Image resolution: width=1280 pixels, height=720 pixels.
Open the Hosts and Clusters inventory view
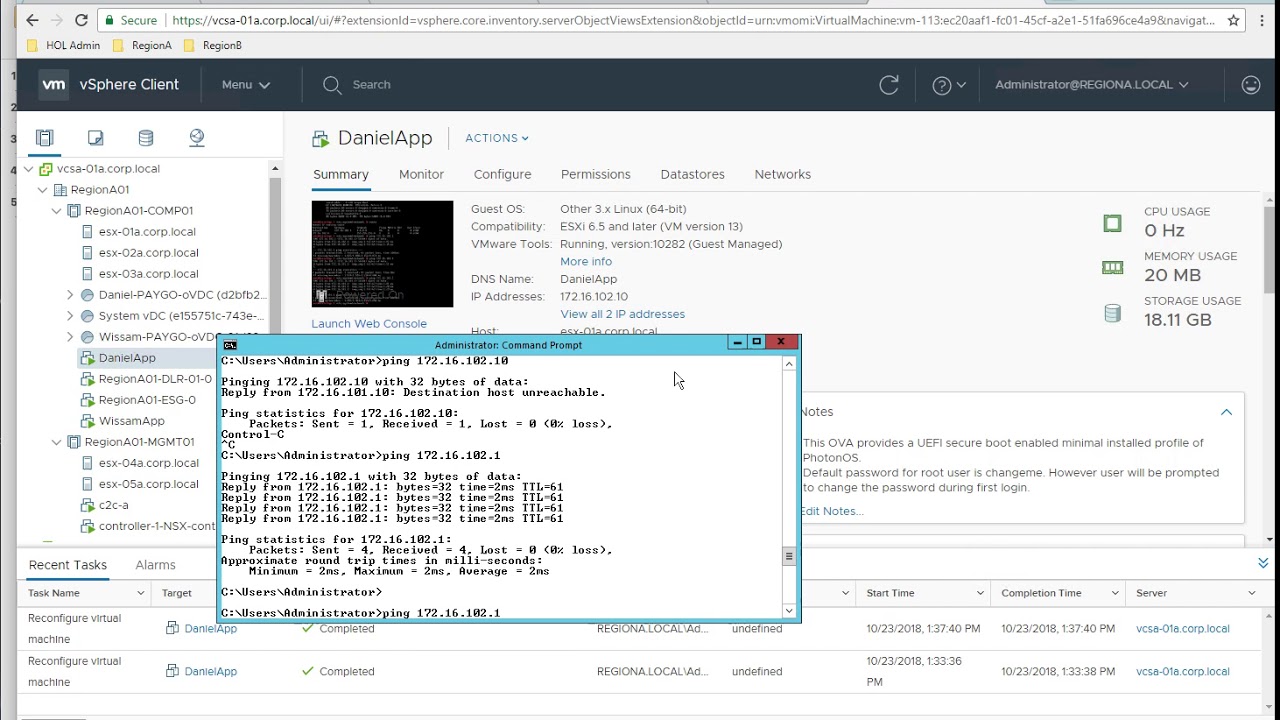[x=44, y=138]
